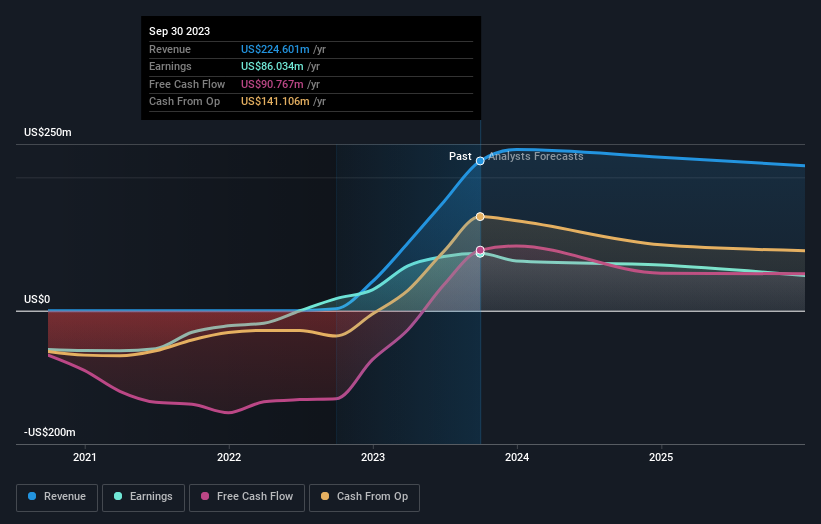The image size is (821, 524).
Task: Toggle the Revenue legend button
Action: click(x=57, y=497)
